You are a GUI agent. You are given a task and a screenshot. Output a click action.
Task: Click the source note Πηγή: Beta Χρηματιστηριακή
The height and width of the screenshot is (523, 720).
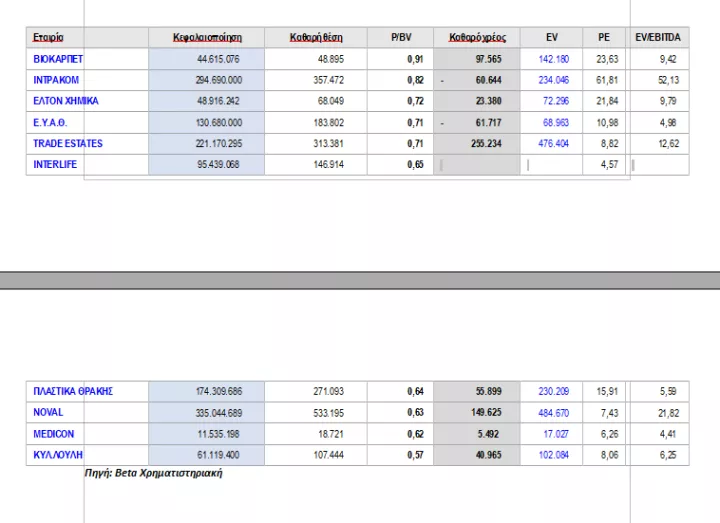153,473
